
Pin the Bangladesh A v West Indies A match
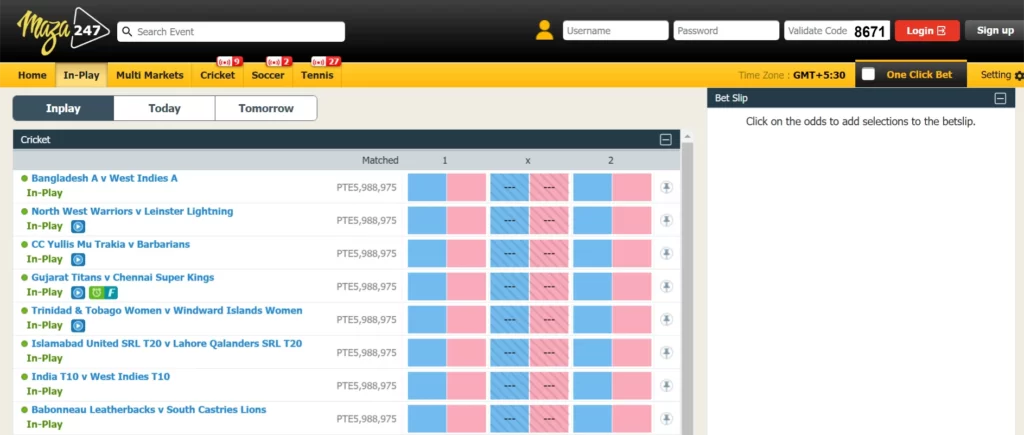pyautogui.click(x=666, y=187)
